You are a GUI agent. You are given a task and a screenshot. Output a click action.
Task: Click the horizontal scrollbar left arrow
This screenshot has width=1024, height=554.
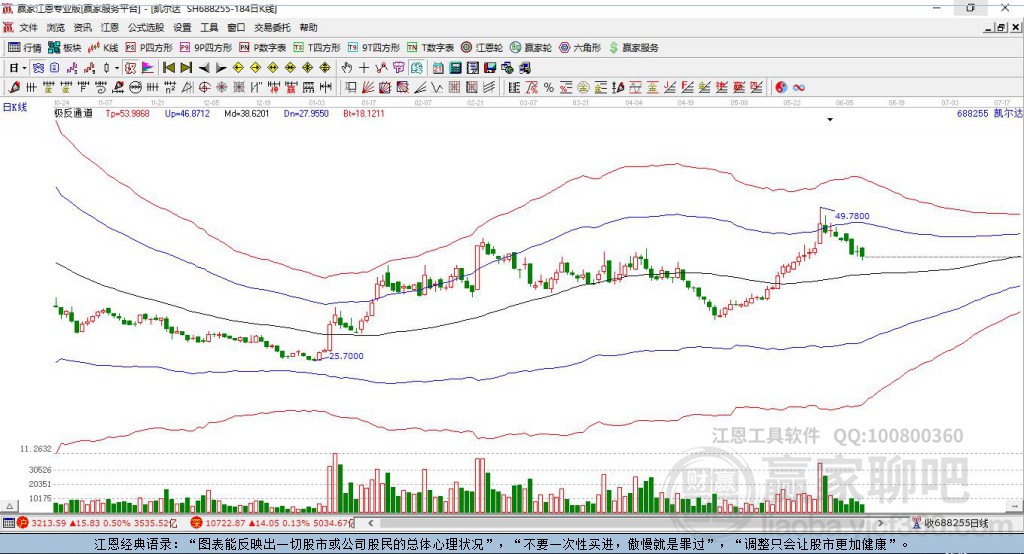coord(371,523)
